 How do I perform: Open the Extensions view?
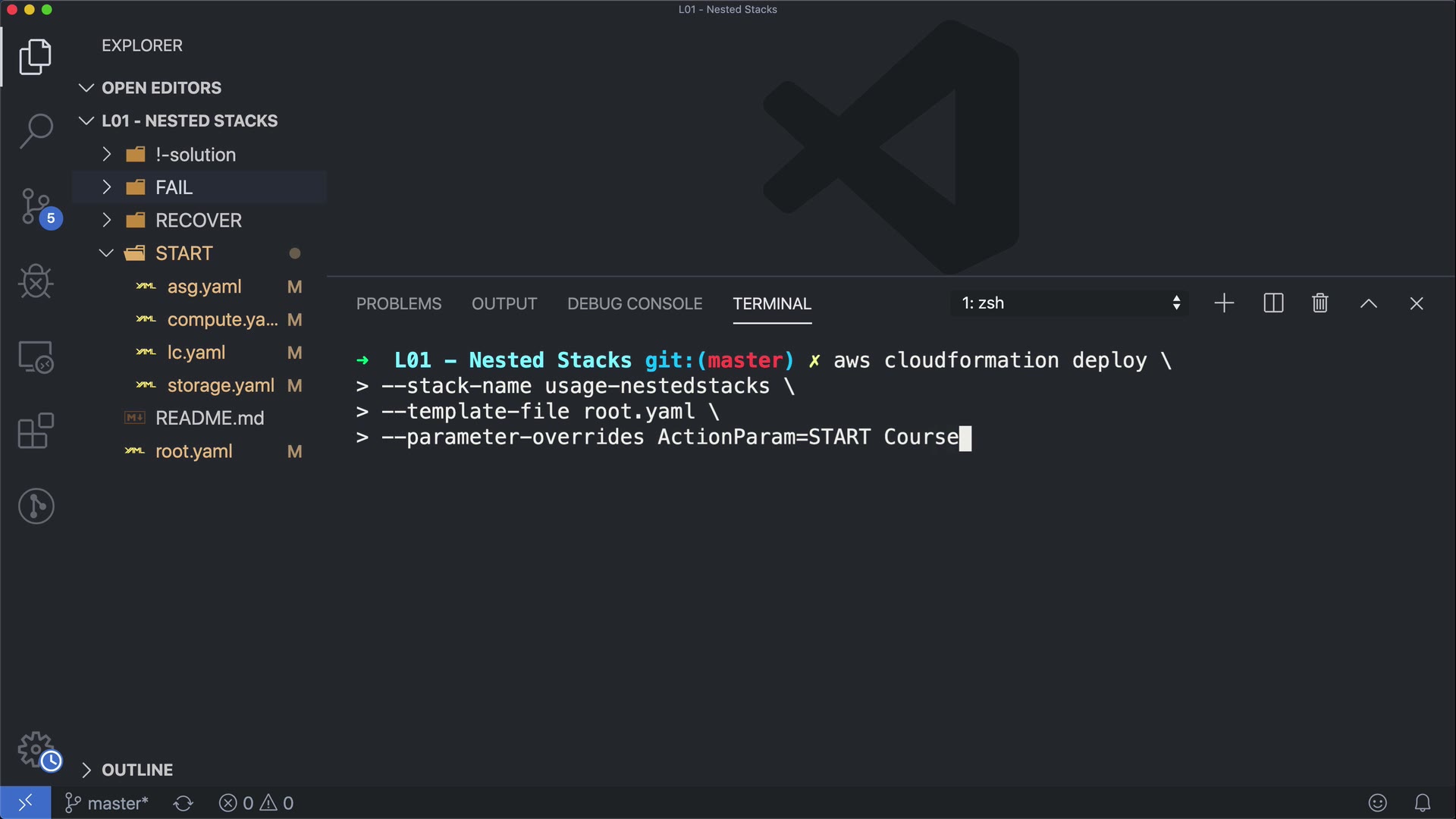click(36, 431)
